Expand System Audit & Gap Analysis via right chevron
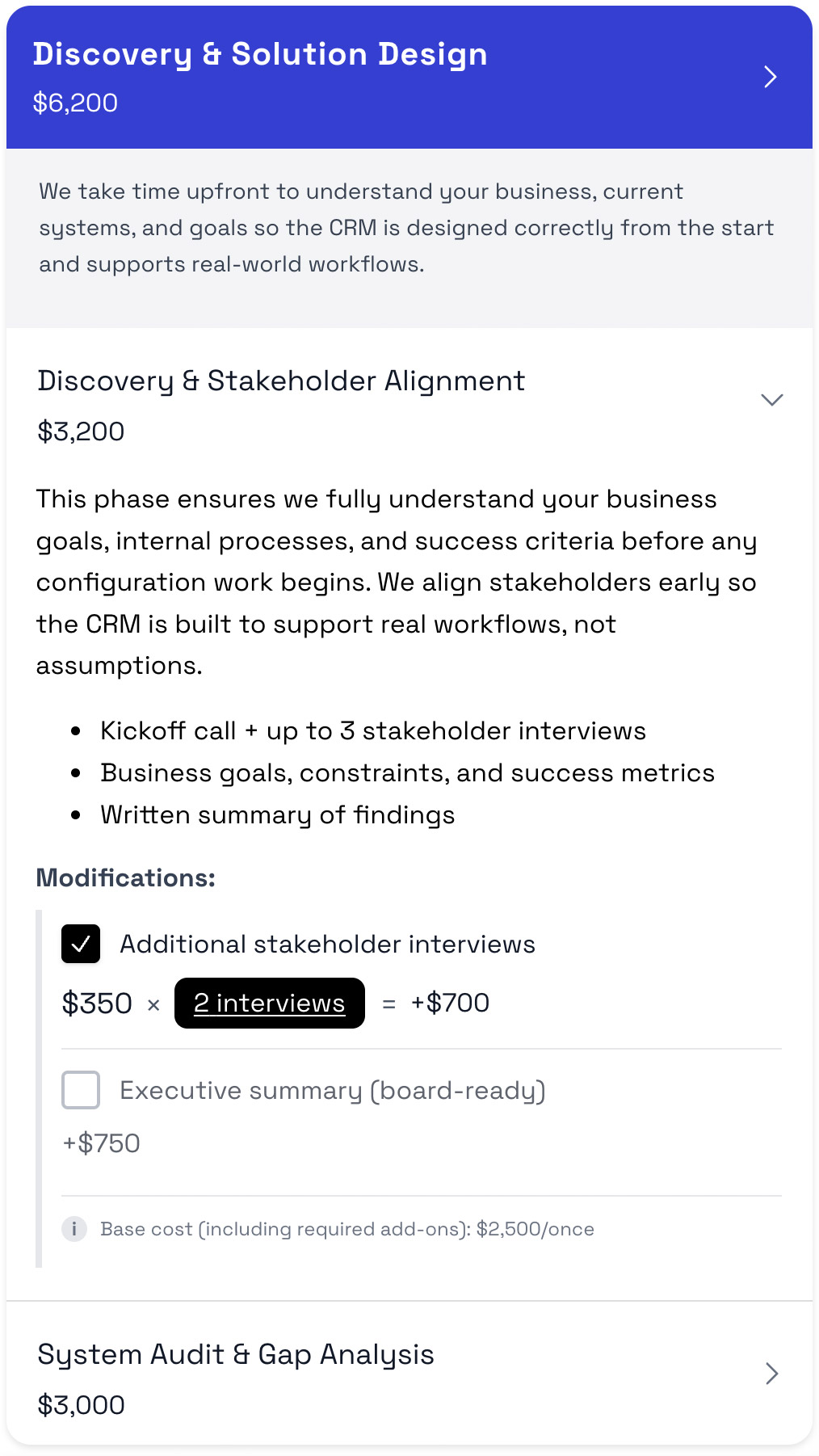The height and width of the screenshot is (1456, 819). 772,1374
